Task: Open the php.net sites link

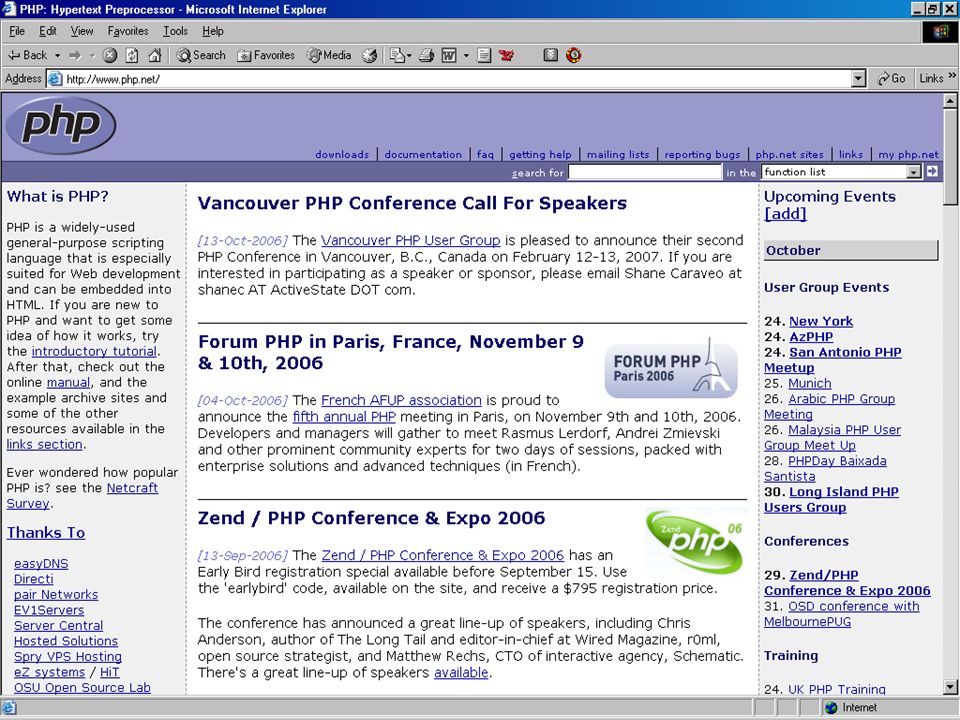Action: [790, 154]
